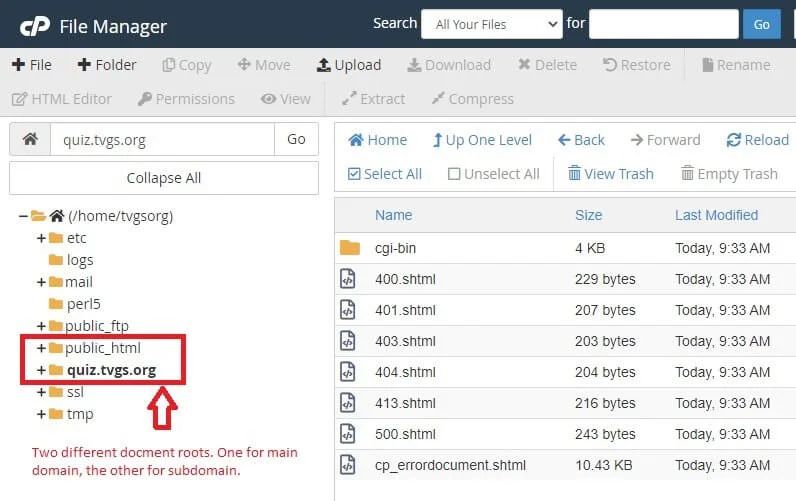Go Up One Level
The height and width of the screenshot is (501, 796).
click(482, 140)
